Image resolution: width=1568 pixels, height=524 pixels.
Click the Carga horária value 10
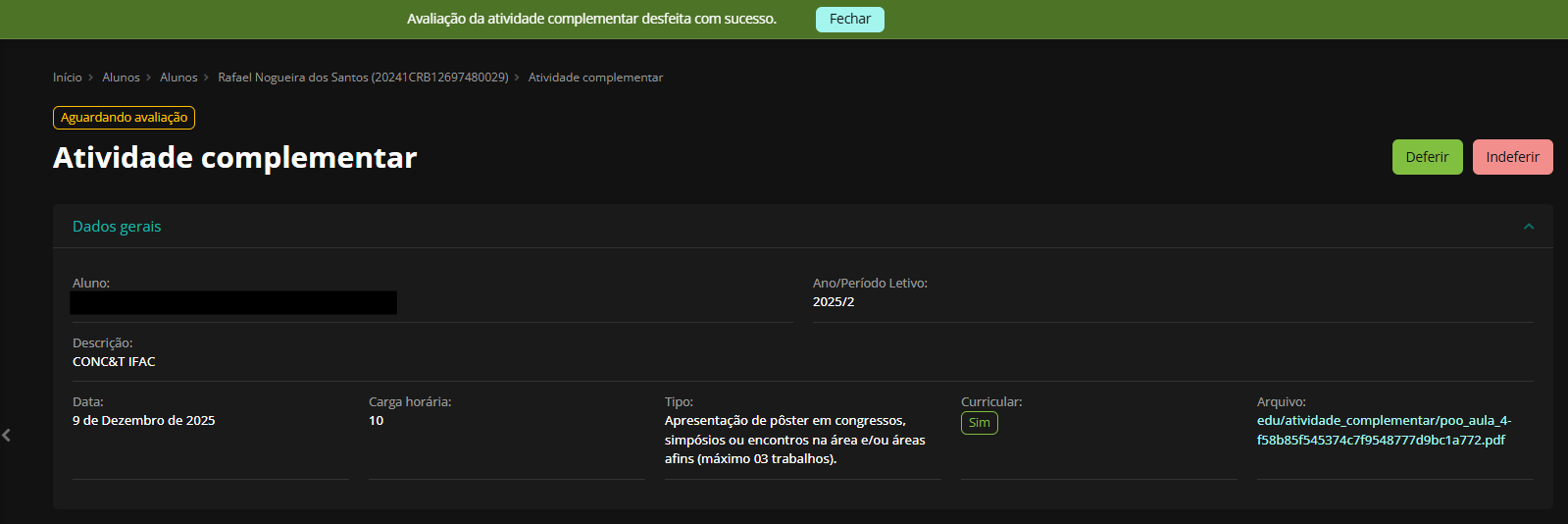377,421
